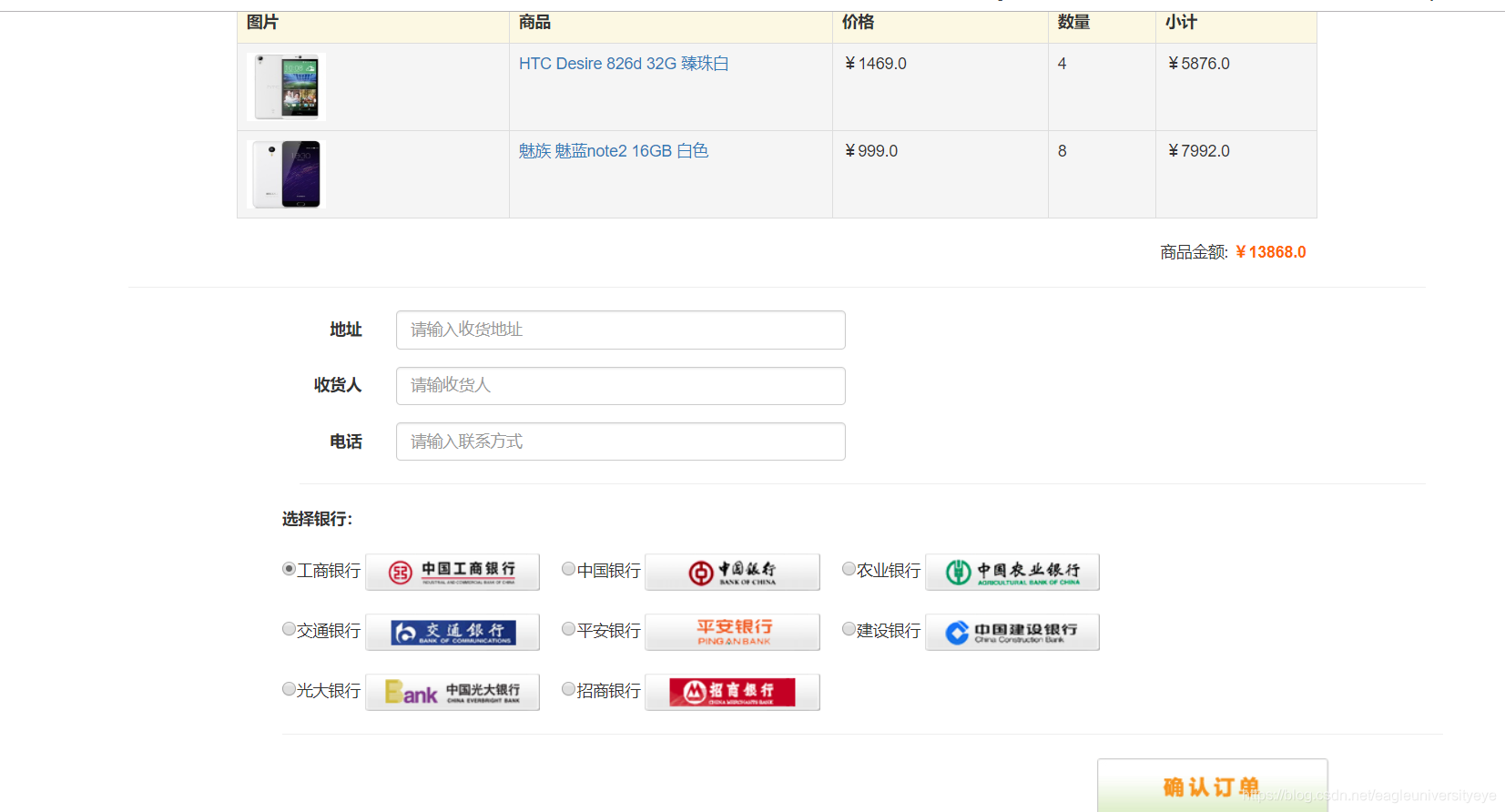Click the China Everbright Bank logo
The height and width of the screenshot is (812, 1505).
(453, 692)
